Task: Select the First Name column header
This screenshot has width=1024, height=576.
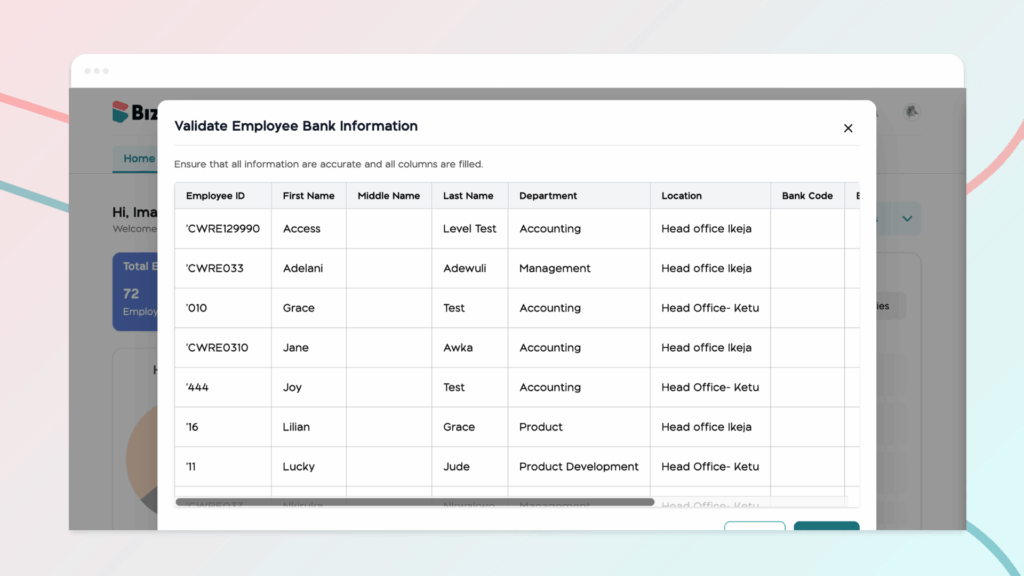Action: (308, 196)
